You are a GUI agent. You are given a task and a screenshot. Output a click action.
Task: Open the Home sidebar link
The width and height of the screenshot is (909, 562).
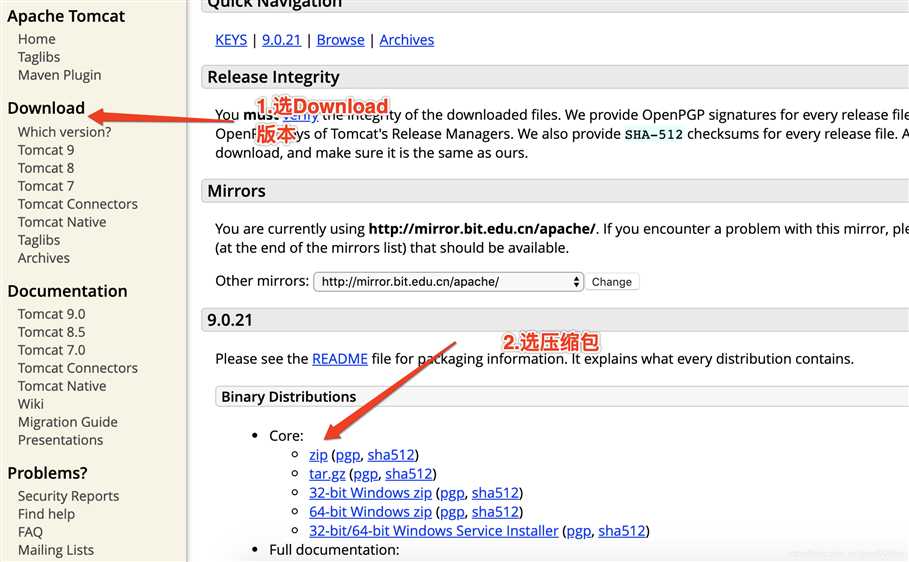pyautogui.click(x=37, y=39)
